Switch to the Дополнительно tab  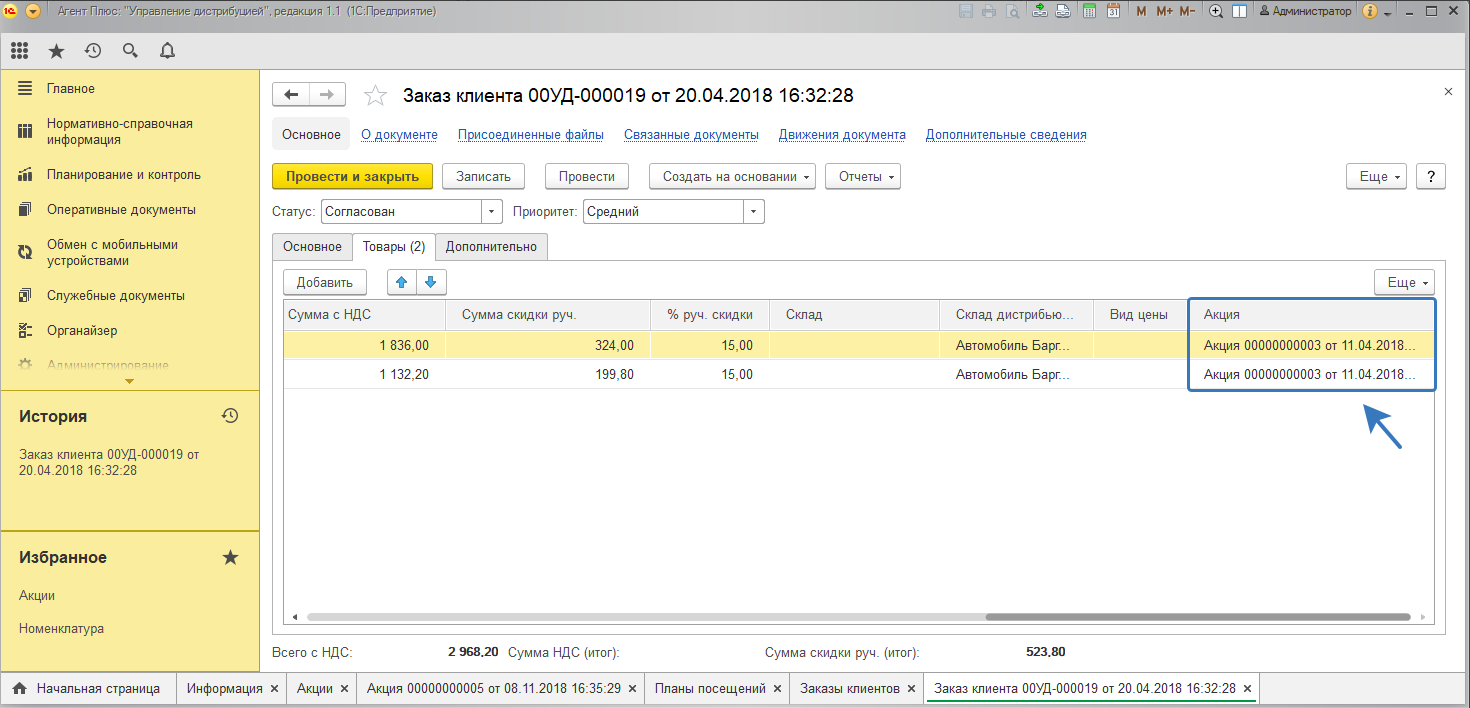(491, 247)
